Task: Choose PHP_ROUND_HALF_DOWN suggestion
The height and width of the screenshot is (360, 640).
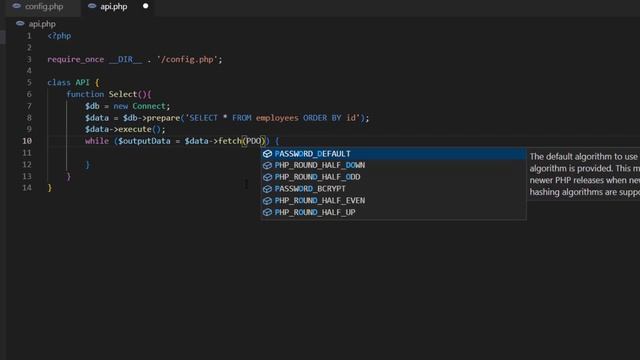Action: (393, 165)
